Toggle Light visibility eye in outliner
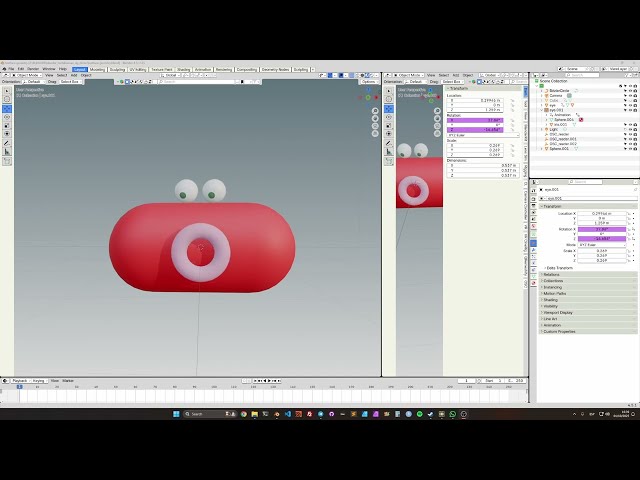Screen dimensions: 640x480 [630, 129]
